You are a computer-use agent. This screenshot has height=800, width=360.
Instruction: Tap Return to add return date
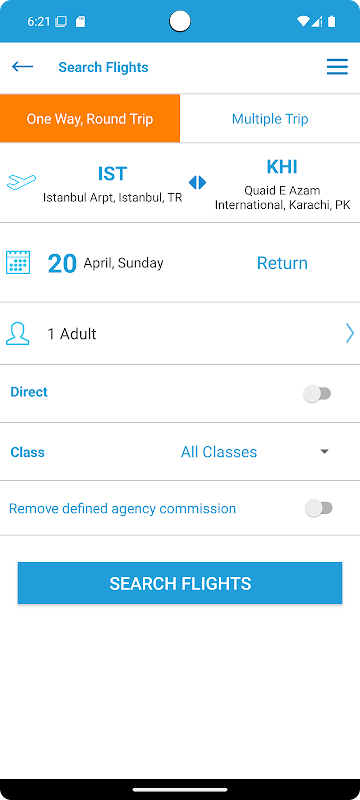(x=282, y=263)
